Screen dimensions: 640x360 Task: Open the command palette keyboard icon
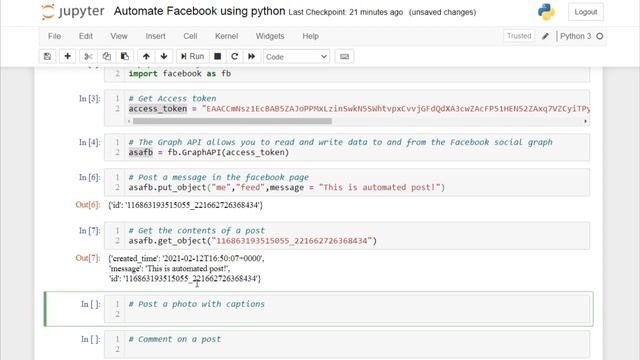tap(344, 56)
